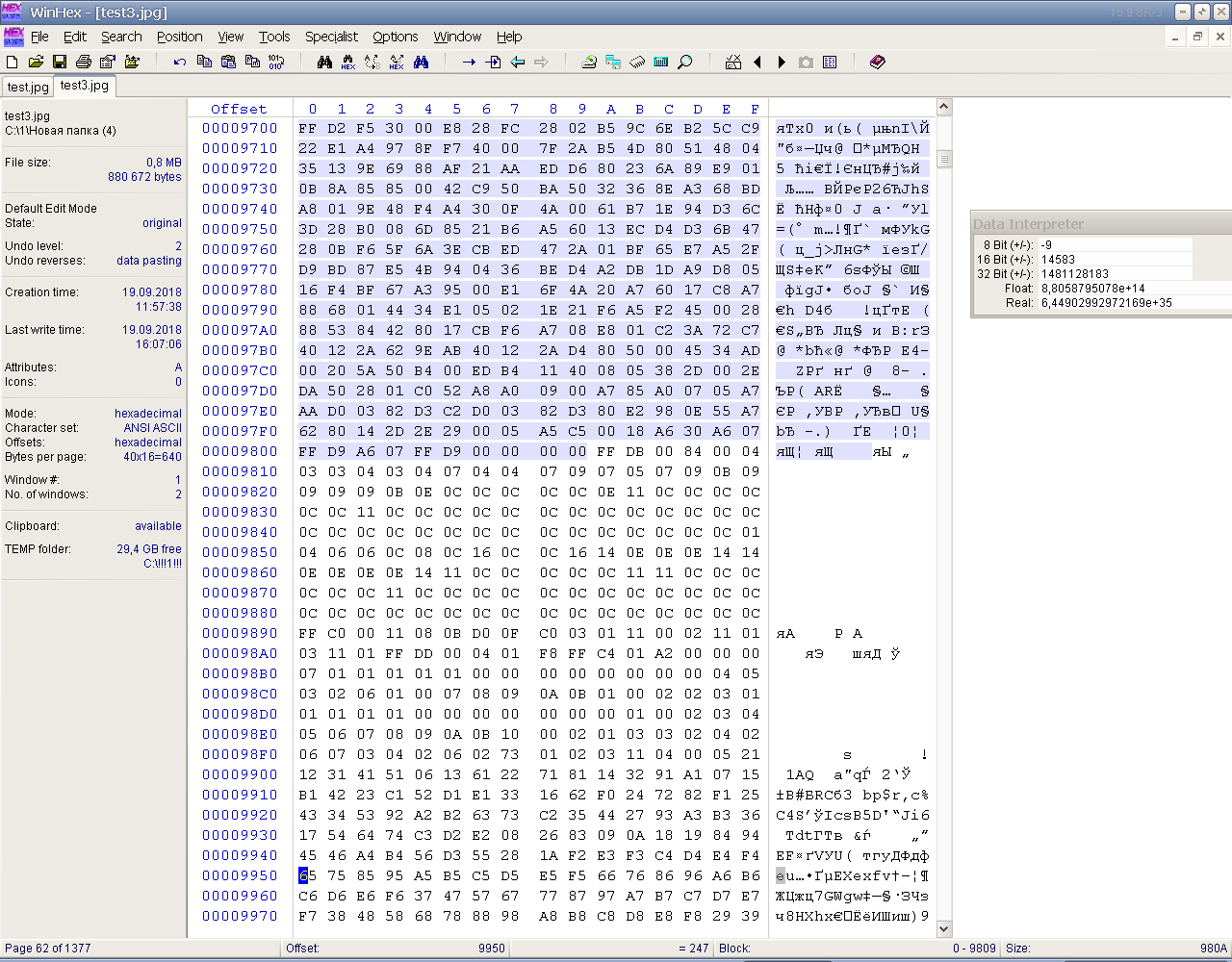Screen dimensions: 1232x962
Task: Click the Go To Sector icon
Action: [493, 62]
